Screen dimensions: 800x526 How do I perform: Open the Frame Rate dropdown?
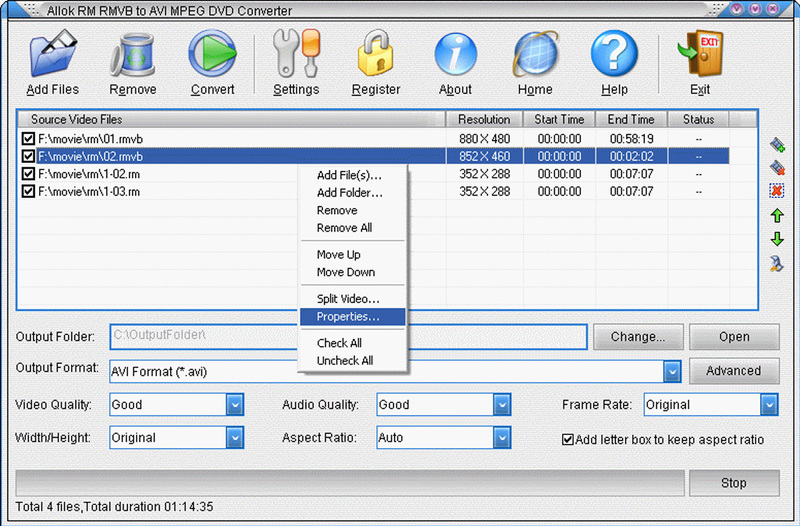tap(769, 405)
